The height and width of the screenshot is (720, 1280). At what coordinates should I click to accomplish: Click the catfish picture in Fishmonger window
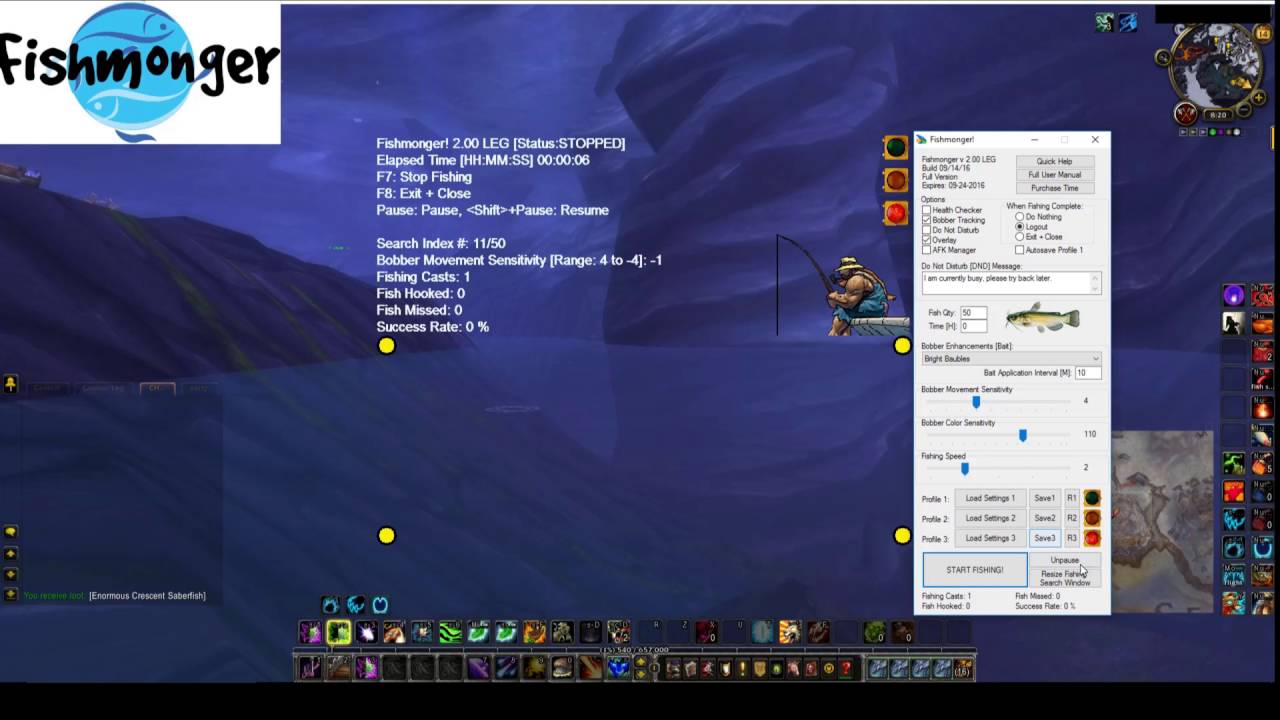coord(1043,318)
